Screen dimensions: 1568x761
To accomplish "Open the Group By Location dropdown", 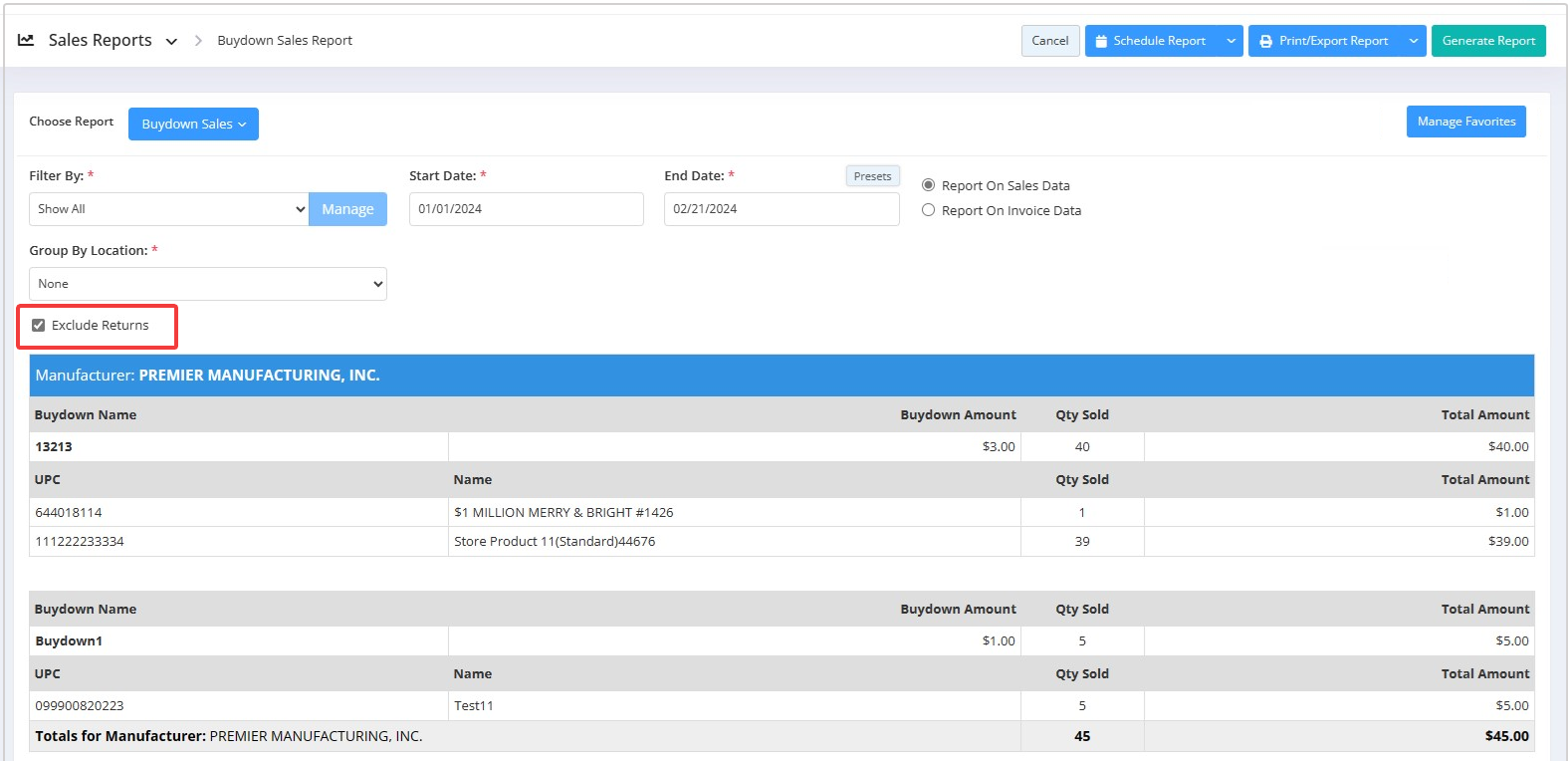I will point(208,284).
